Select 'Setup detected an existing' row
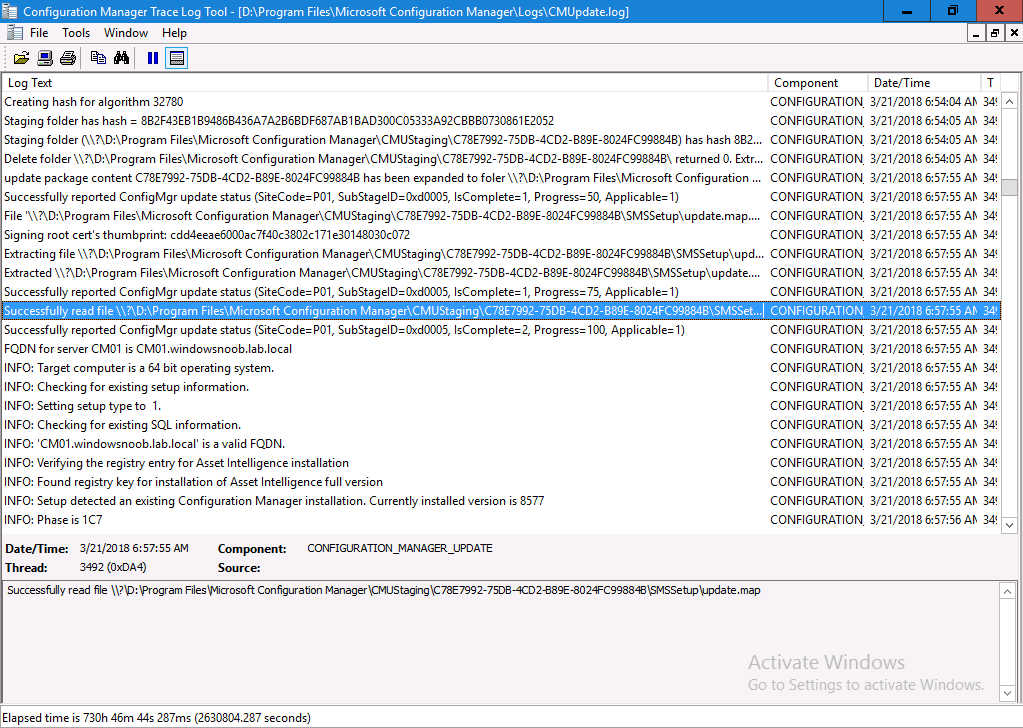 coord(501,500)
